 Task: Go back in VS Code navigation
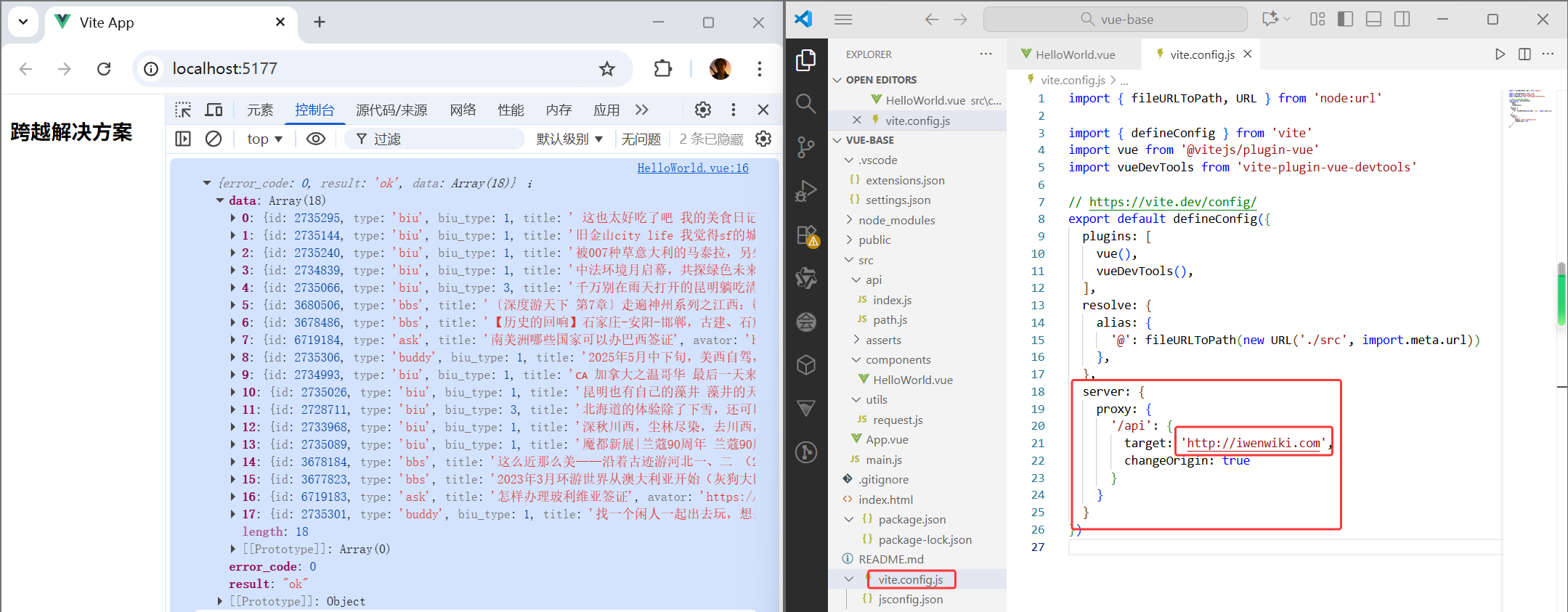coord(932,20)
